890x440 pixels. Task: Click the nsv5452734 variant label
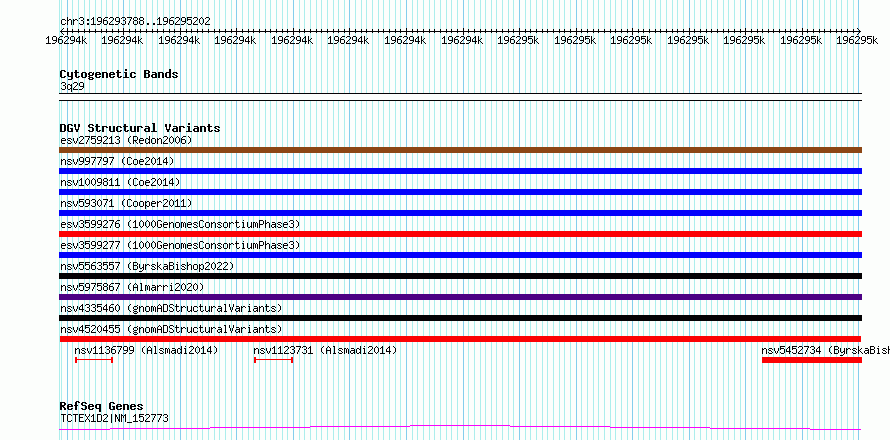coord(825,350)
